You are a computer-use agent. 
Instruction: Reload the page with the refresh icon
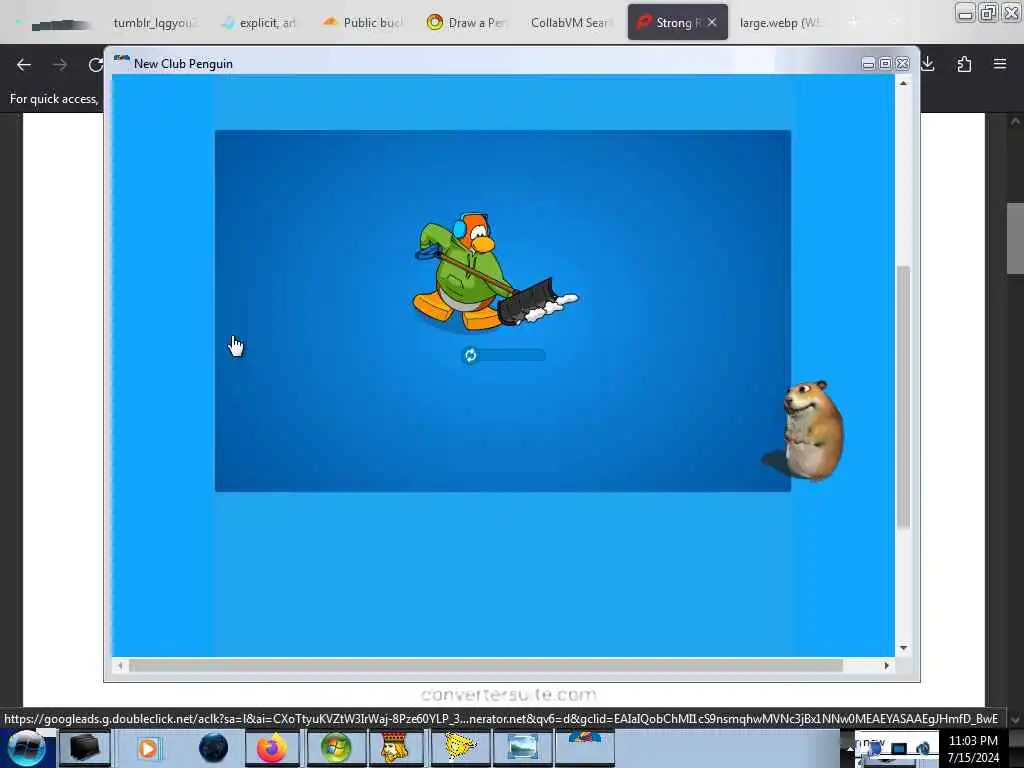pos(95,65)
